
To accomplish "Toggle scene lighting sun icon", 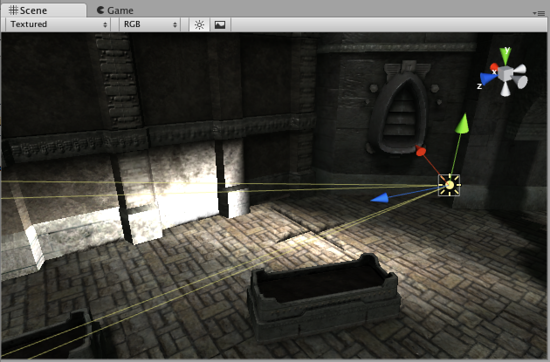I will (199, 25).
